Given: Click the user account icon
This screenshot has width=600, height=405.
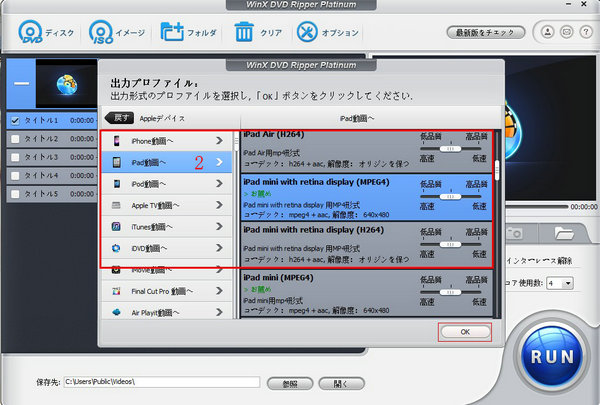Looking at the screenshot, I should (548, 32).
